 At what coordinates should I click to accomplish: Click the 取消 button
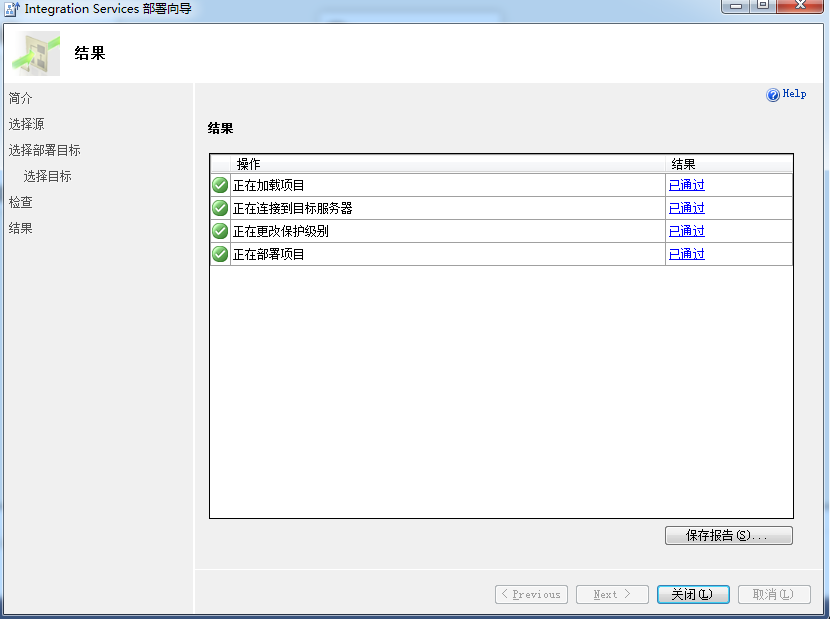point(773,593)
